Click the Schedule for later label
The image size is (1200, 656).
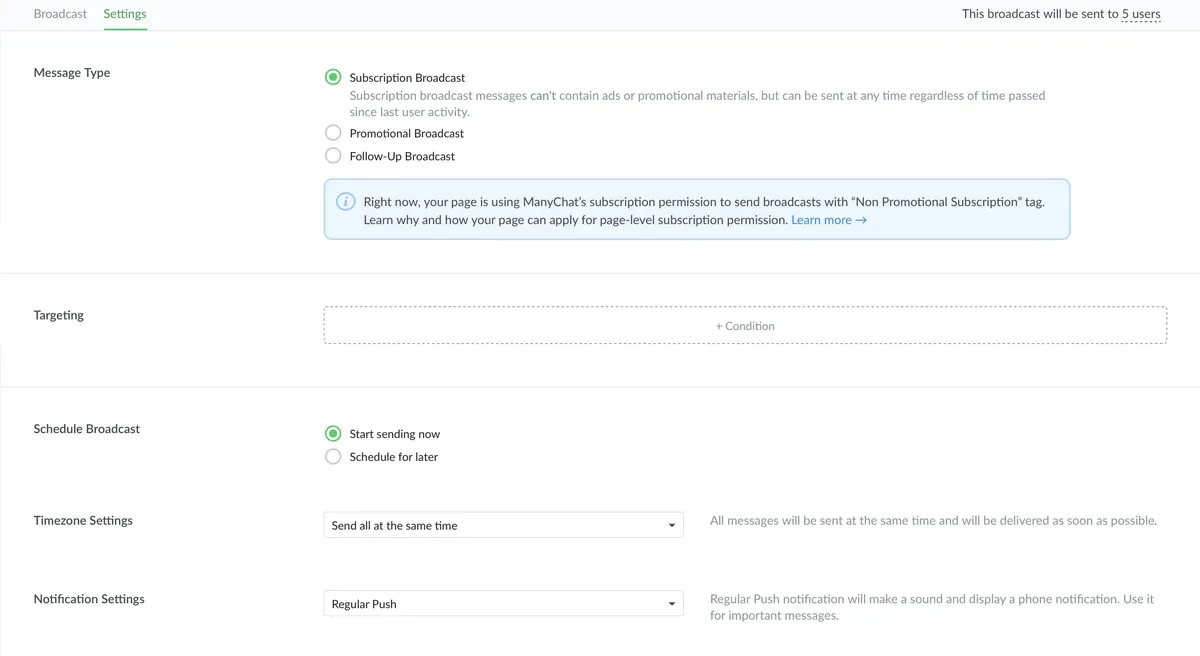[393, 457]
